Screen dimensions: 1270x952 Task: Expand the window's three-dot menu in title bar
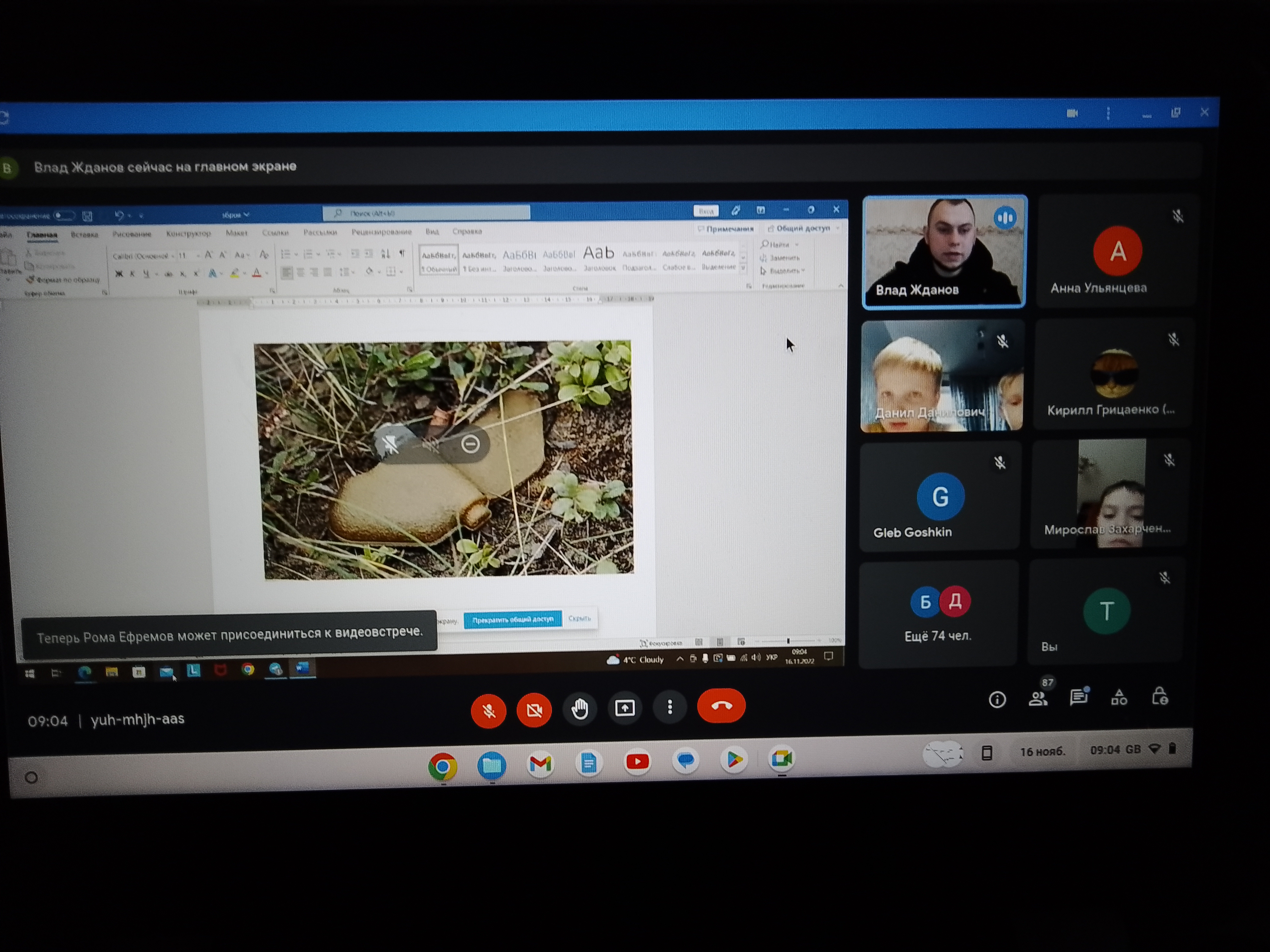coord(1108,114)
